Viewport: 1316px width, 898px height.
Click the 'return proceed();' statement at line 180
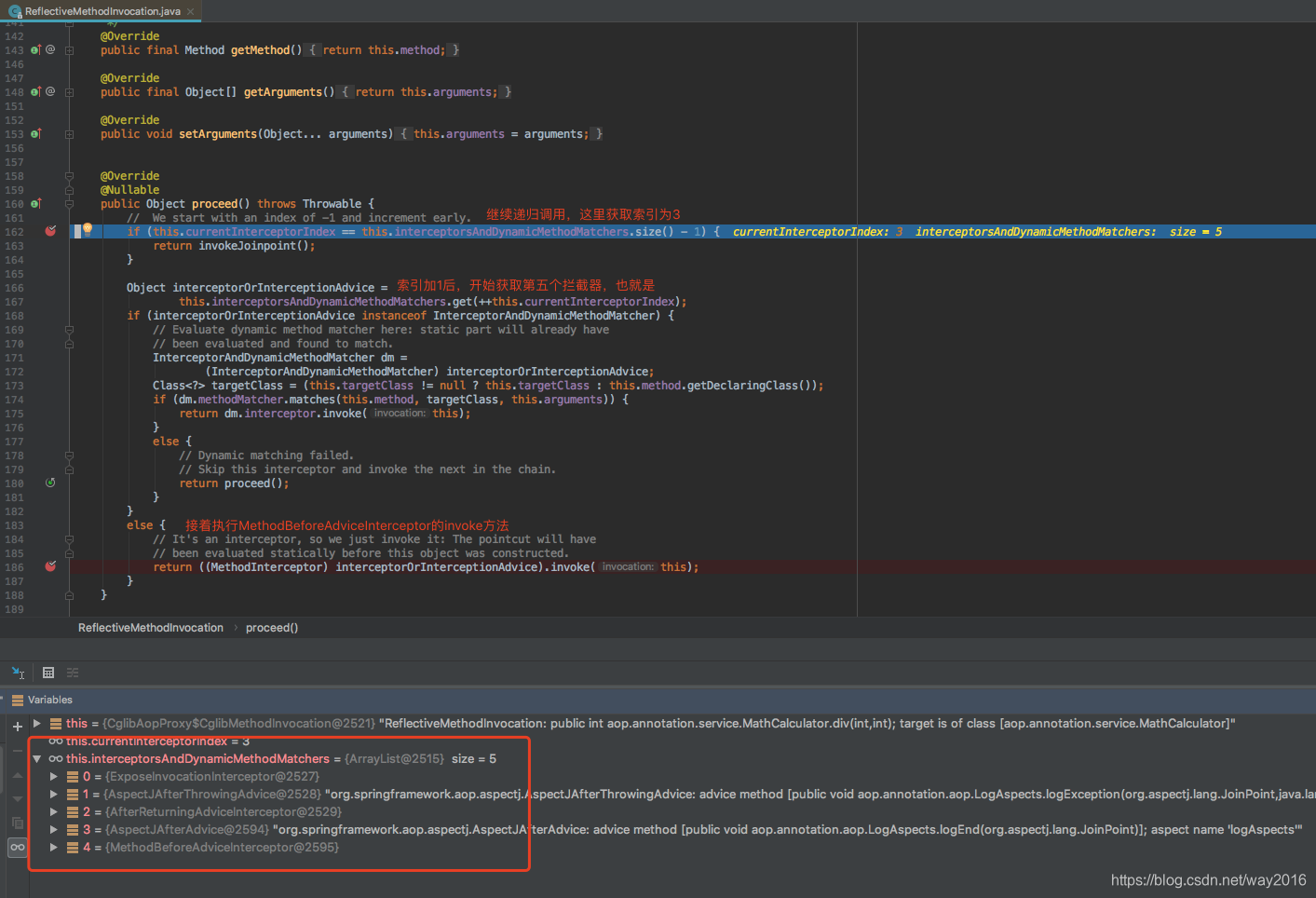[234, 483]
